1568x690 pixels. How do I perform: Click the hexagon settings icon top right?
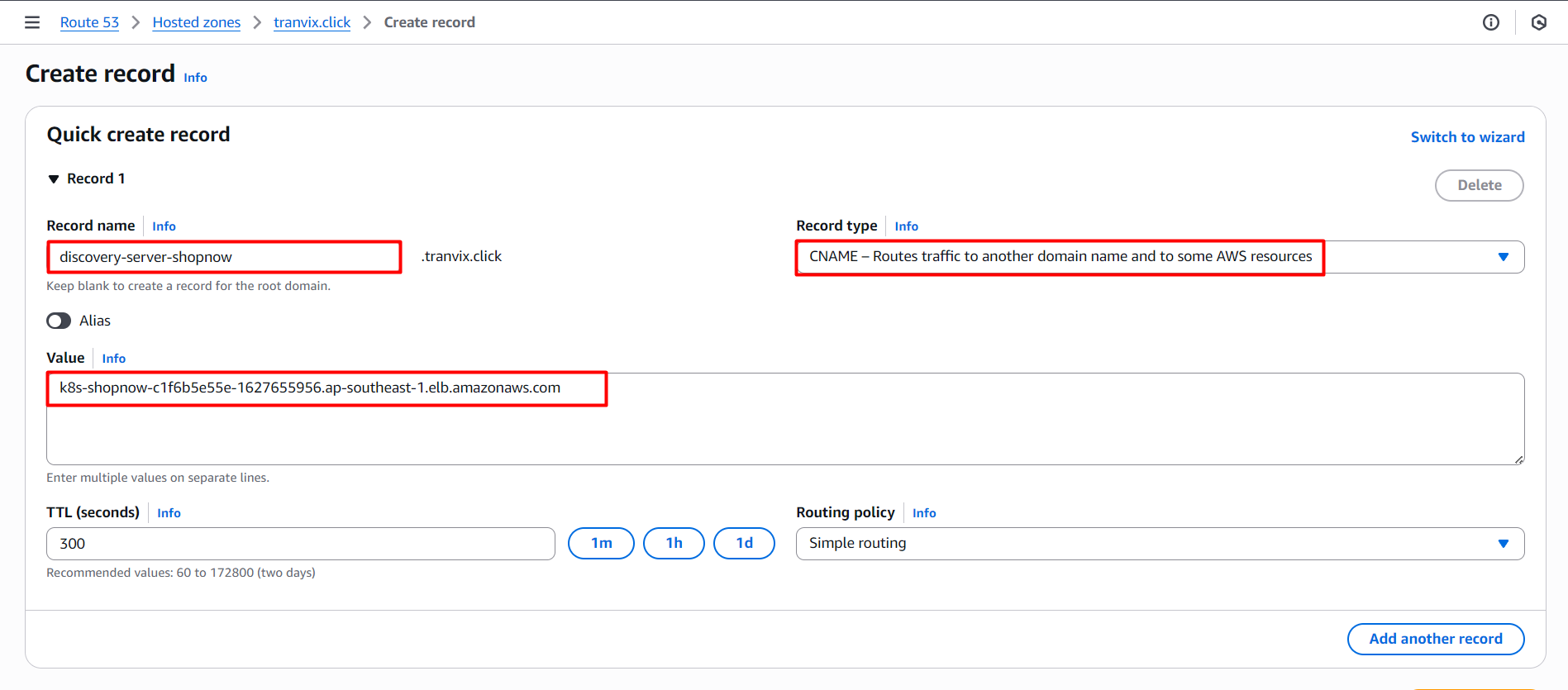click(x=1538, y=22)
